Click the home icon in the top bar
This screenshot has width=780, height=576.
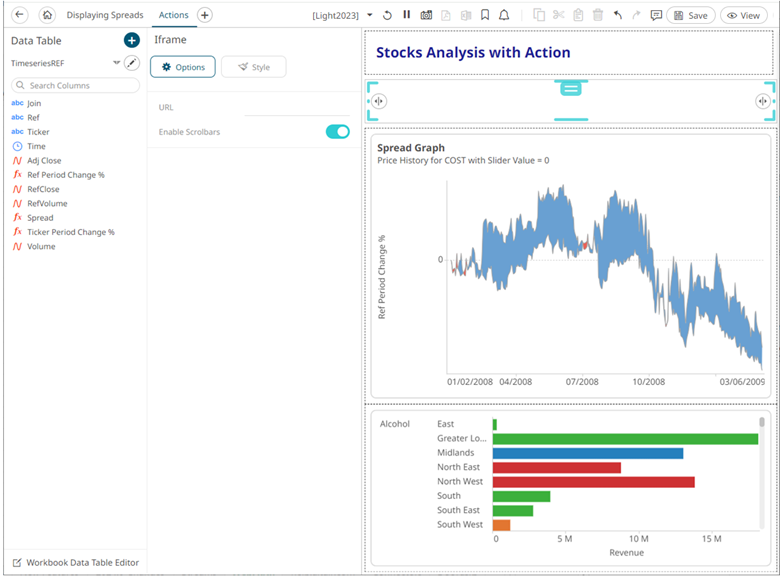tap(46, 15)
